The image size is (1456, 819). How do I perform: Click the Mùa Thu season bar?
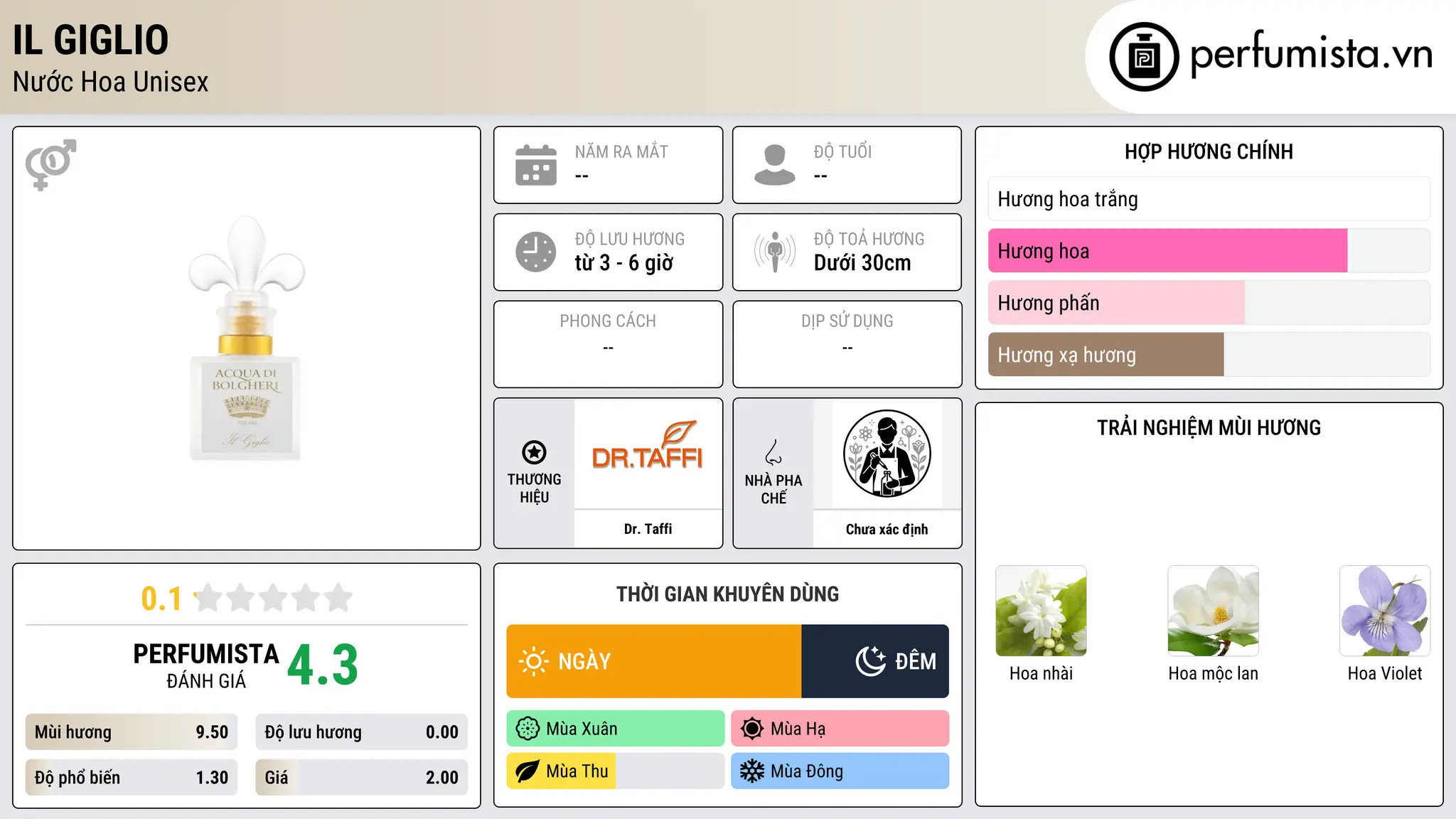point(616,771)
